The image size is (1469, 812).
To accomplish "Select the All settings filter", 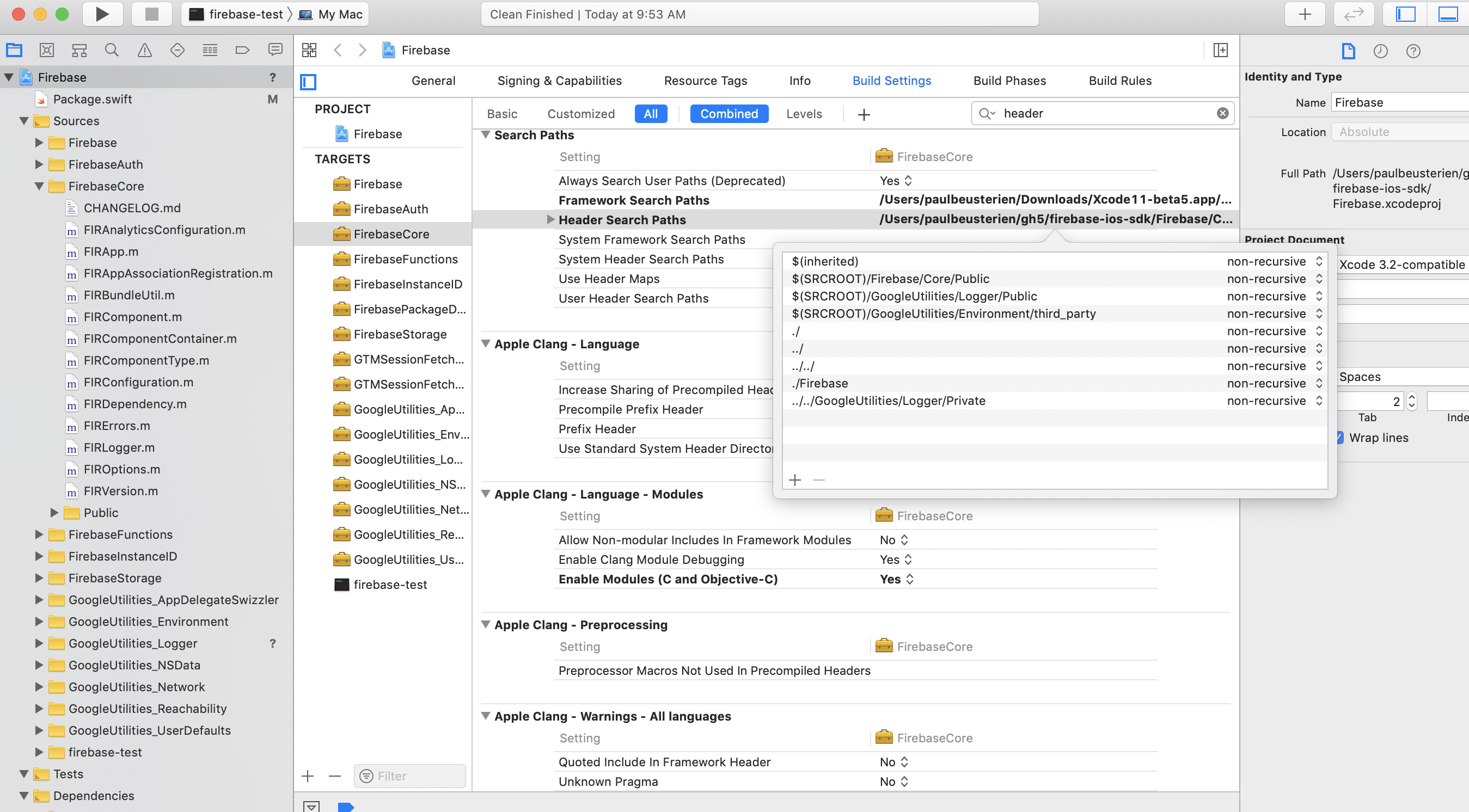I will click(651, 113).
